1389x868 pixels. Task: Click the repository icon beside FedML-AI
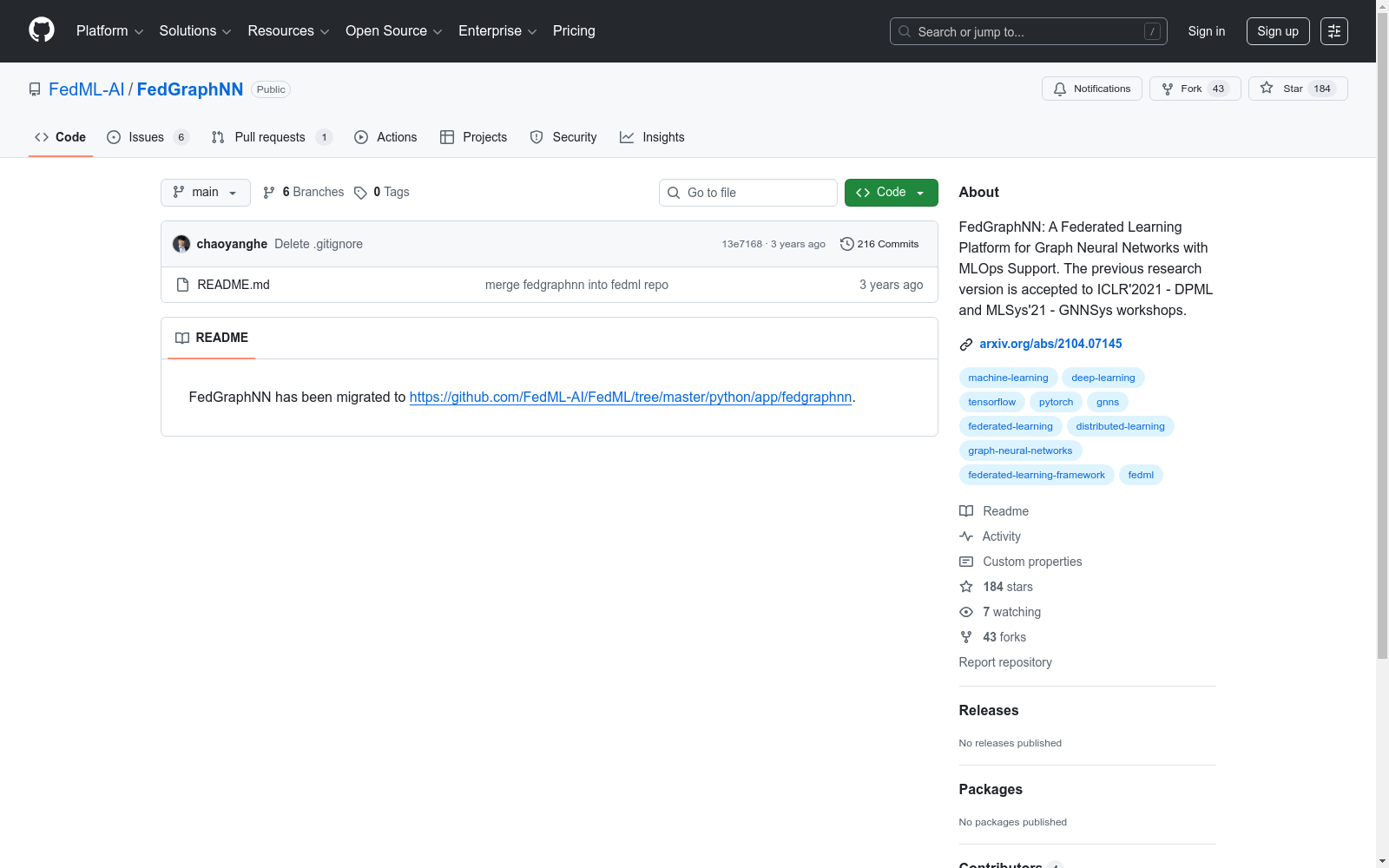pyautogui.click(x=35, y=89)
